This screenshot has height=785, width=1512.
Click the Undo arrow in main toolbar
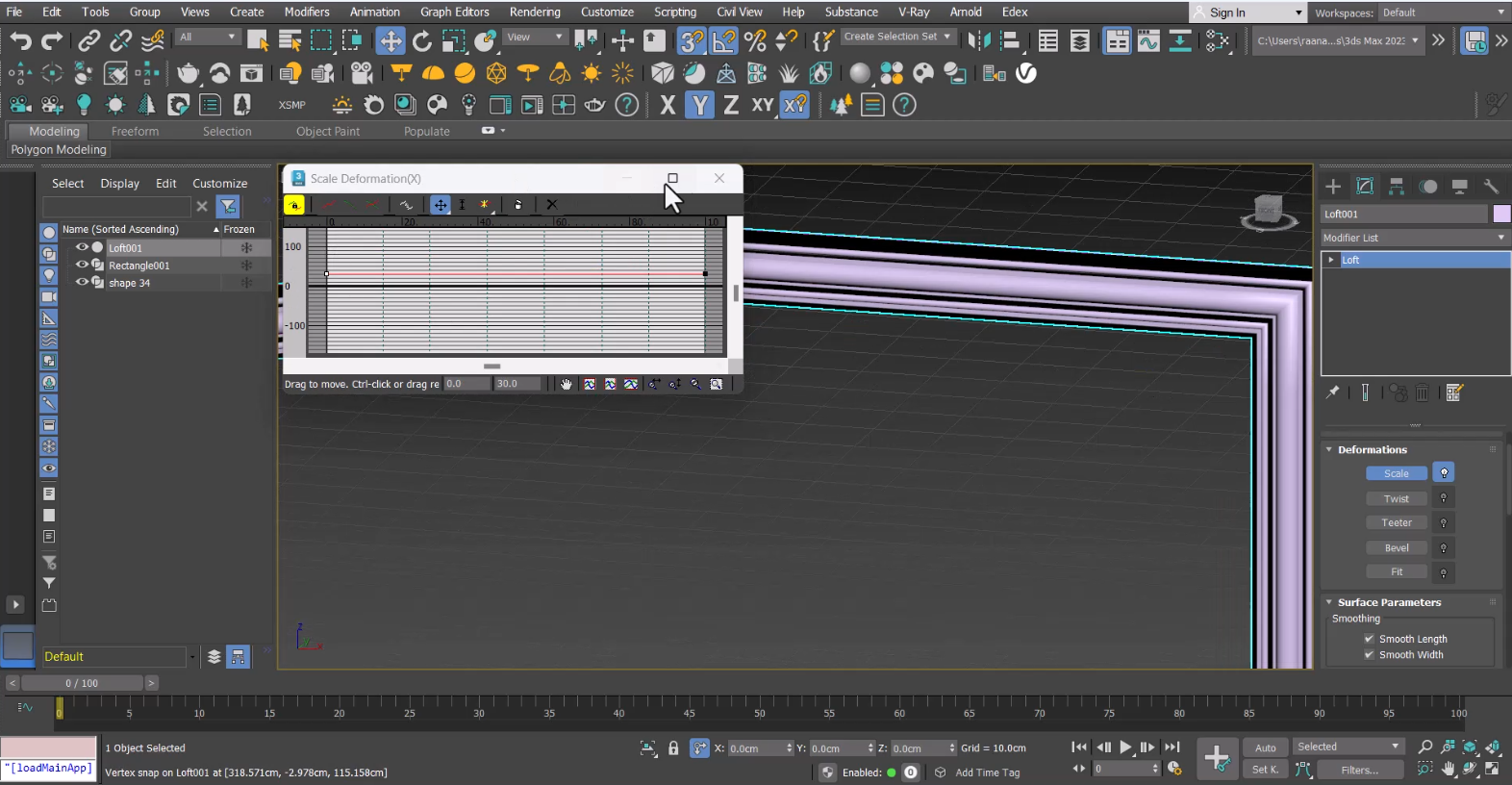pyautogui.click(x=20, y=40)
